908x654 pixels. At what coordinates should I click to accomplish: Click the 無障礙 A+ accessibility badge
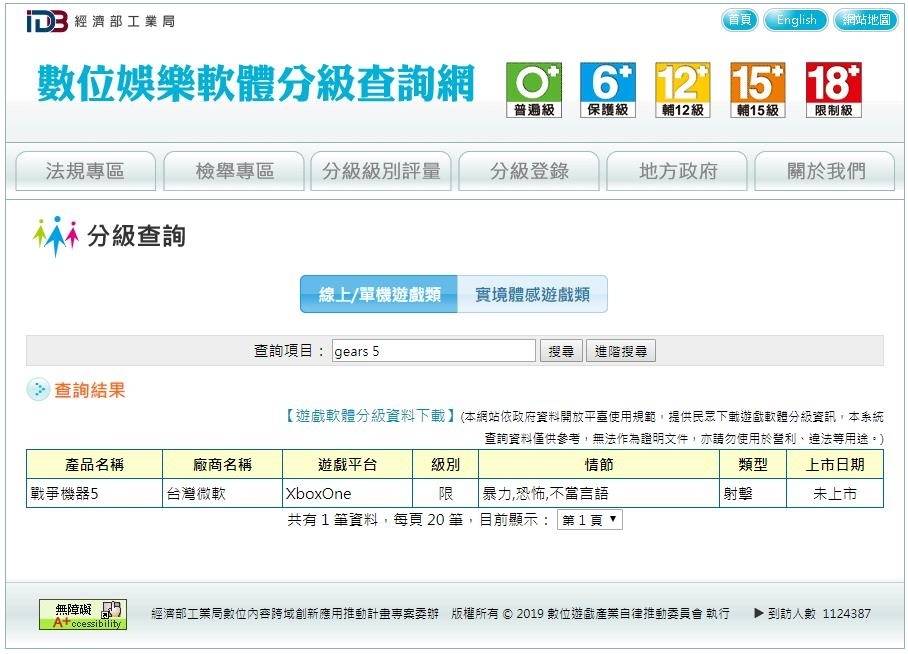[x=83, y=614]
